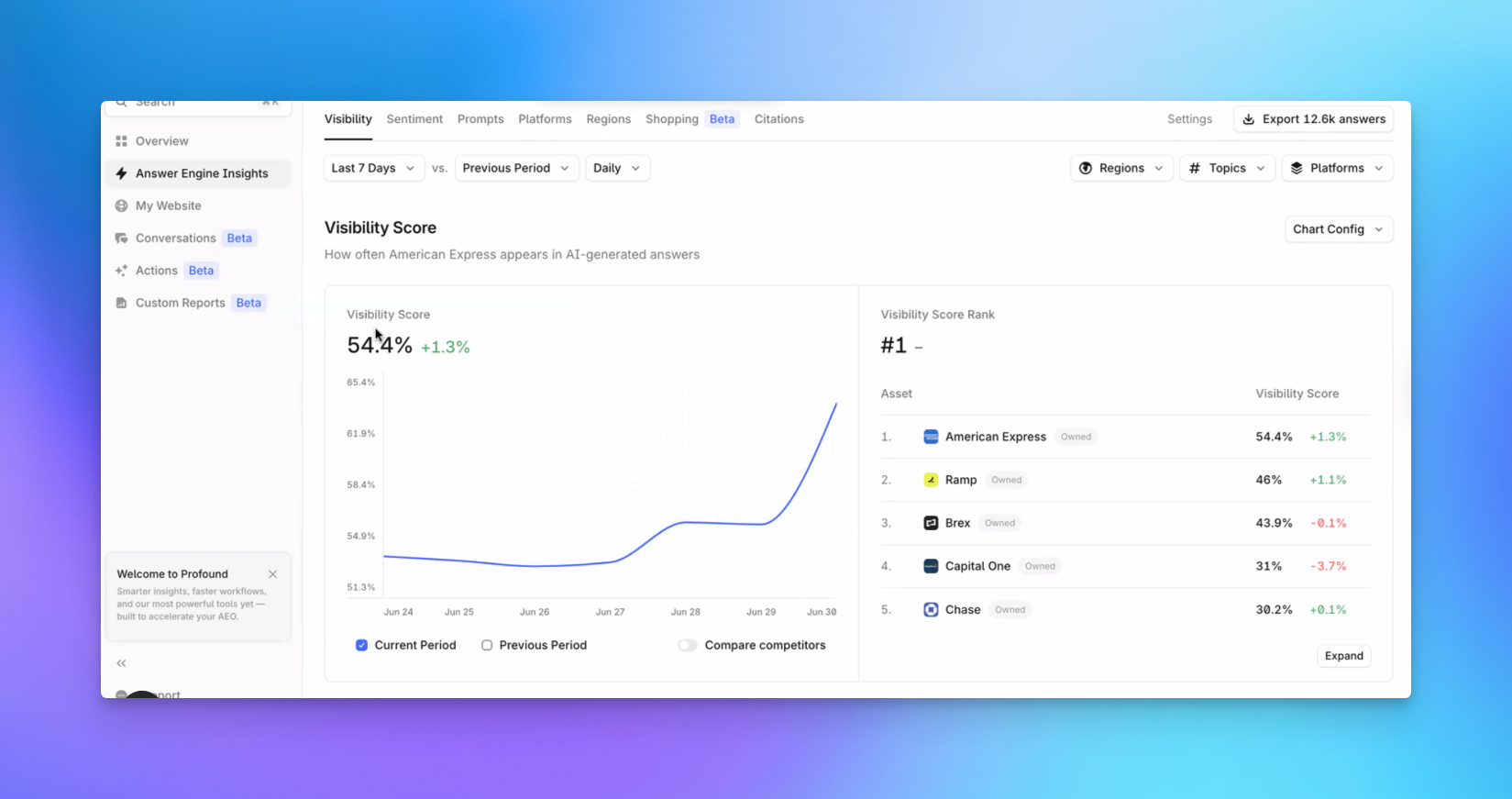The height and width of the screenshot is (799, 1512).
Task: Click Capital One's -3.7% change value
Action: click(1328, 566)
